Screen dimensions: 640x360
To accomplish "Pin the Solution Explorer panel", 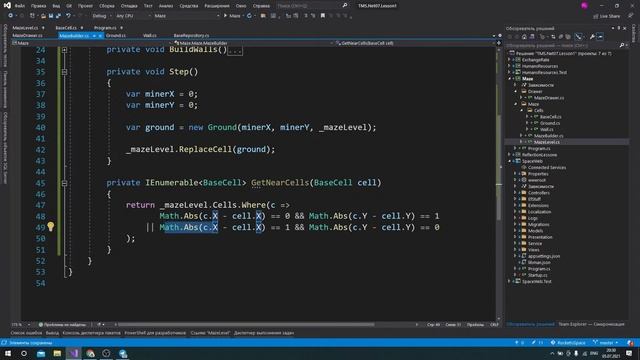I will click(619, 28).
